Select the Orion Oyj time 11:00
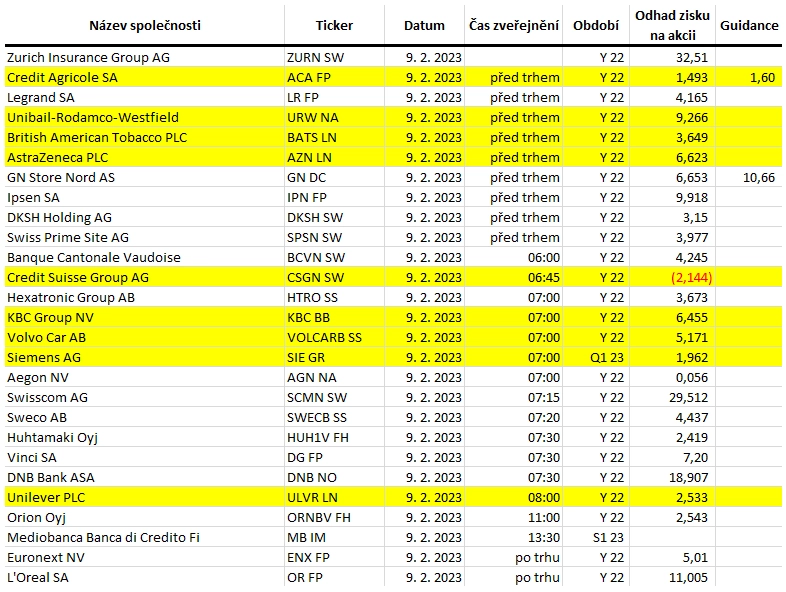 pyautogui.click(x=544, y=517)
